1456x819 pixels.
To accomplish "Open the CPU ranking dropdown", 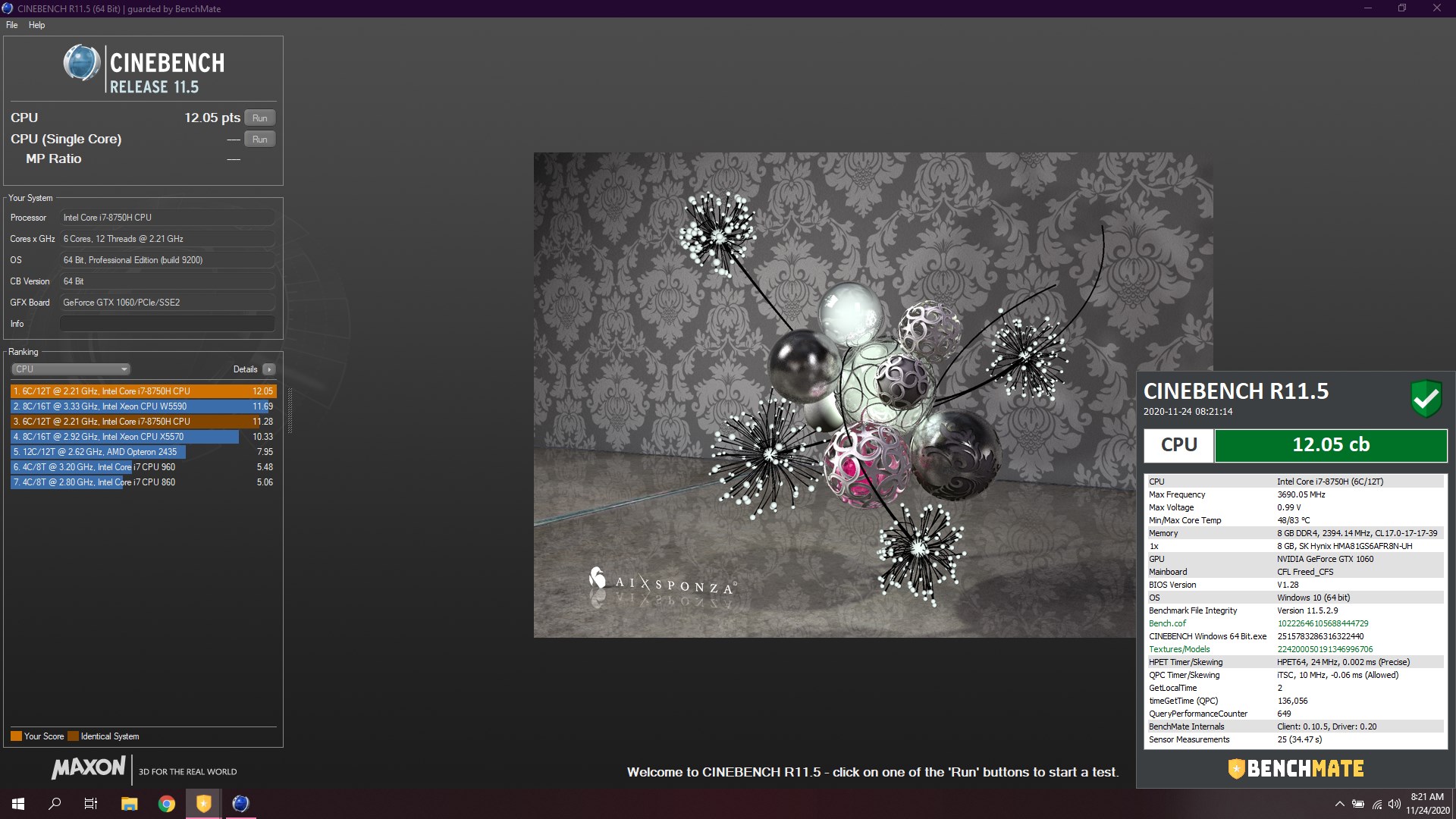I will point(71,369).
